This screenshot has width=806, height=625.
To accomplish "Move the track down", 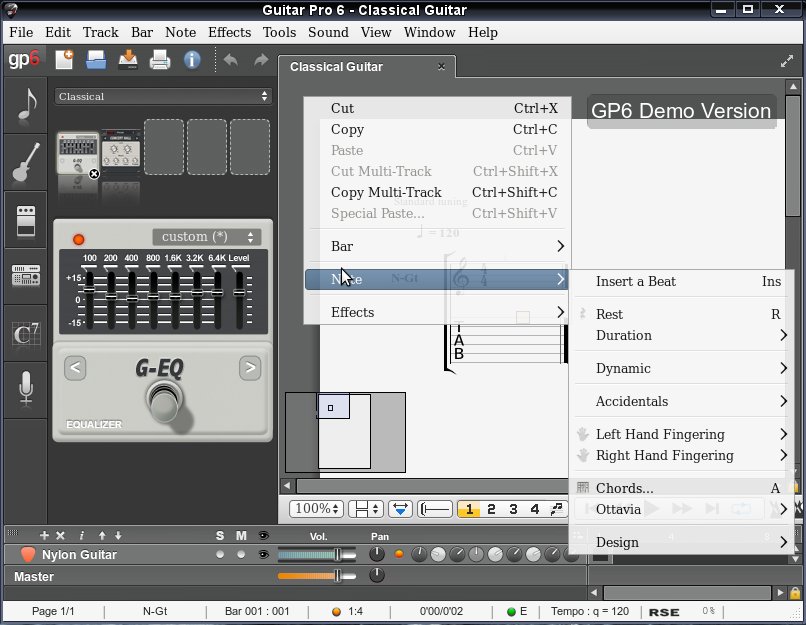I will [118, 536].
